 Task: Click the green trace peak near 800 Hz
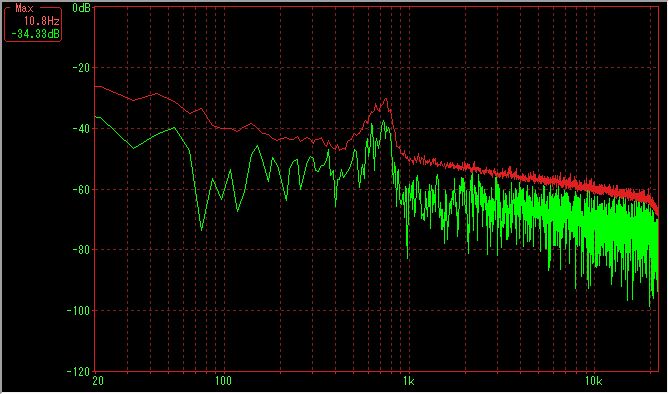click(383, 122)
